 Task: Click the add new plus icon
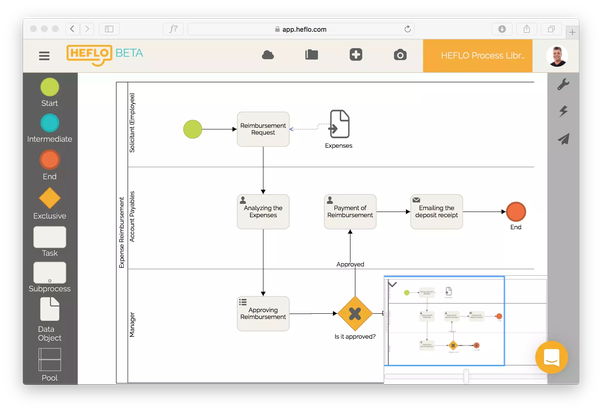tap(356, 55)
